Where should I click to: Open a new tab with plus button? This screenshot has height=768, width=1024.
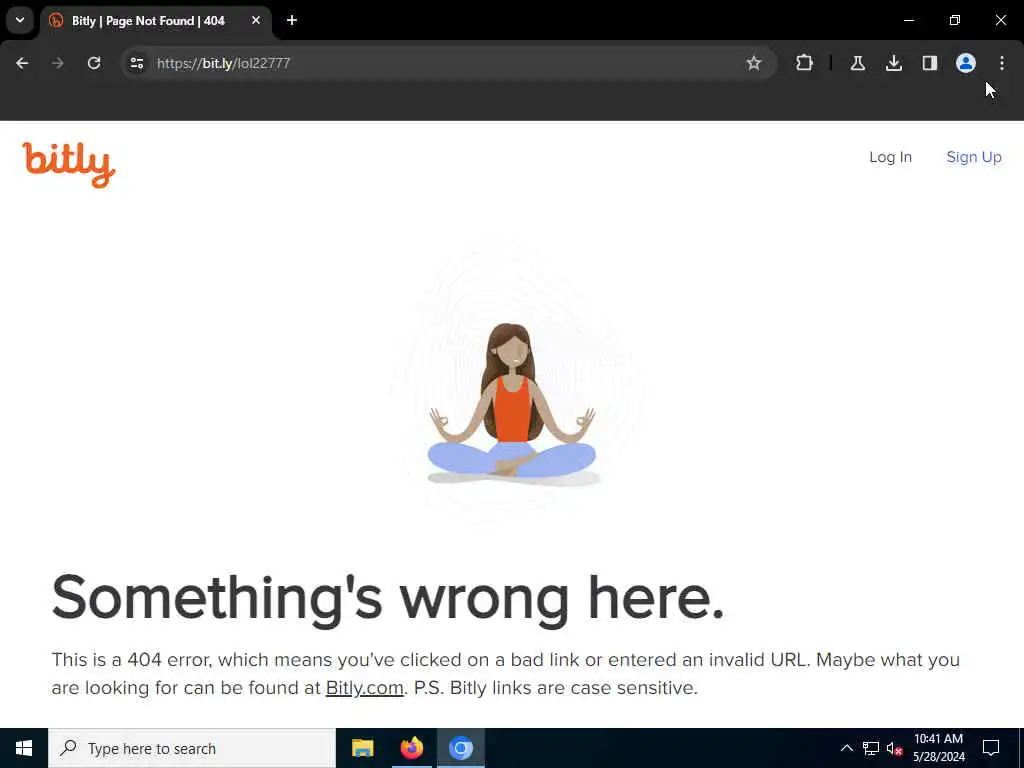(x=292, y=21)
